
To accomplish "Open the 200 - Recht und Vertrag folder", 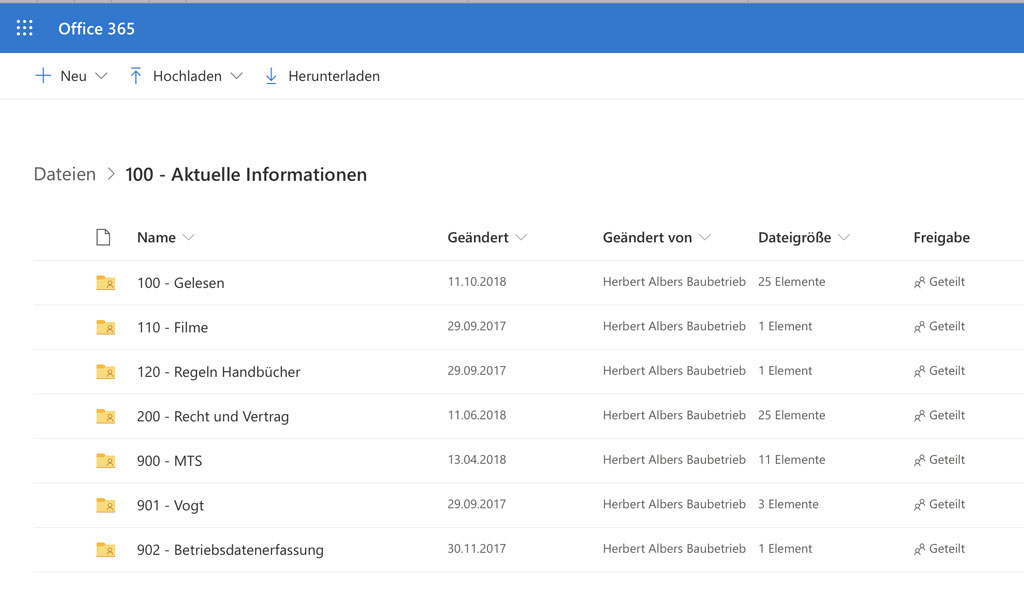I will (213, 416).
